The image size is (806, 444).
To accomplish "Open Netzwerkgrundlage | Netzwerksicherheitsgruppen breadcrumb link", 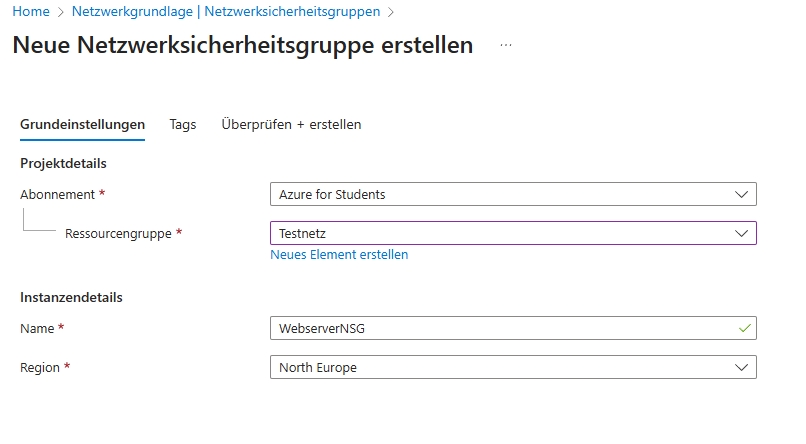I will pyautogui.click(x=226, y=12).
